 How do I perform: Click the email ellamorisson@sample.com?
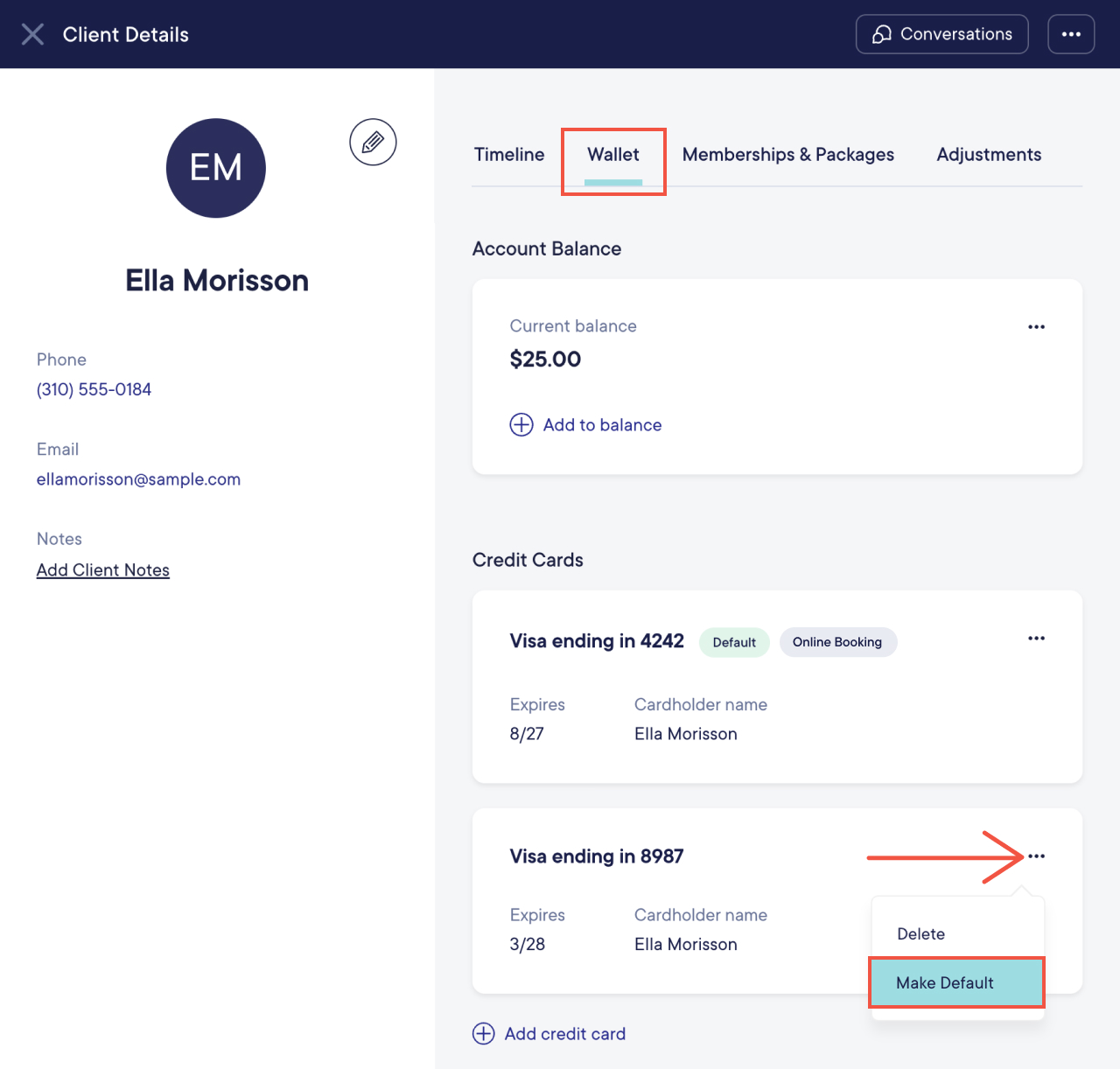[138, 479]
